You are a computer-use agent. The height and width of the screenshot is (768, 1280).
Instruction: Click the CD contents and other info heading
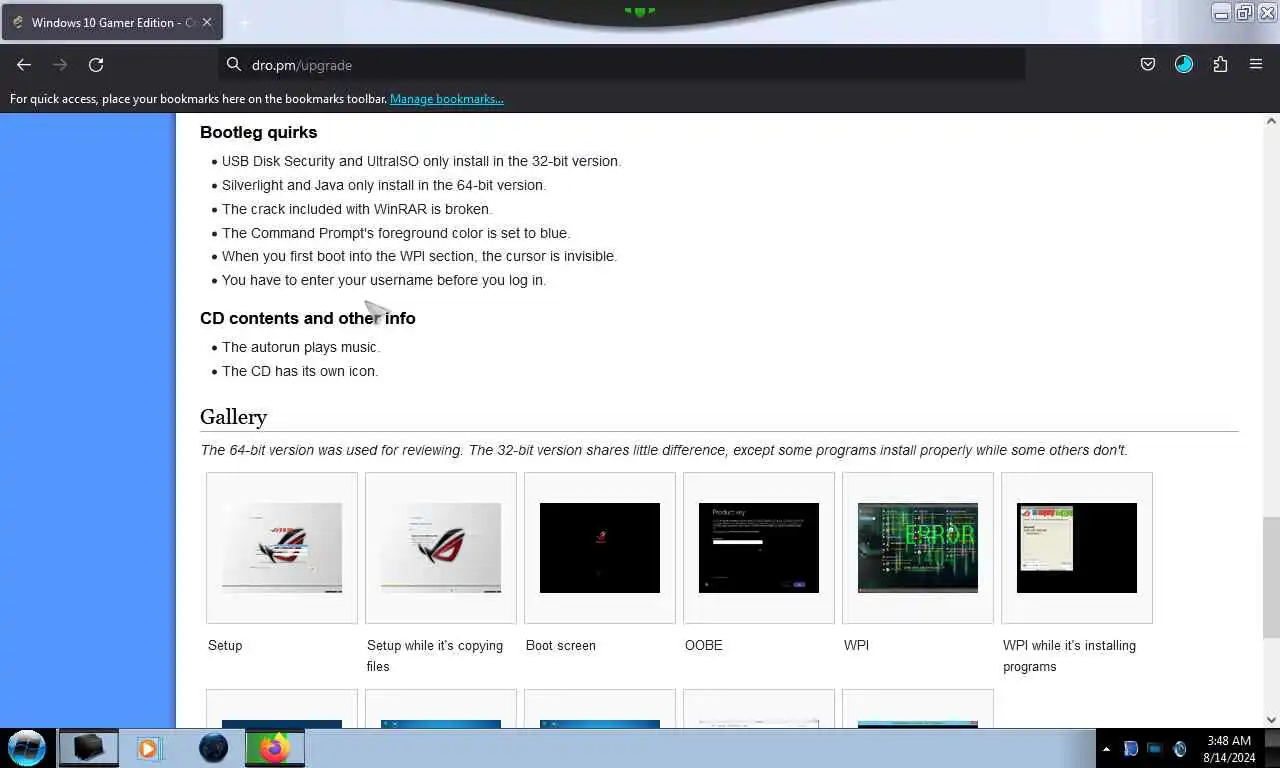[307, 318]
